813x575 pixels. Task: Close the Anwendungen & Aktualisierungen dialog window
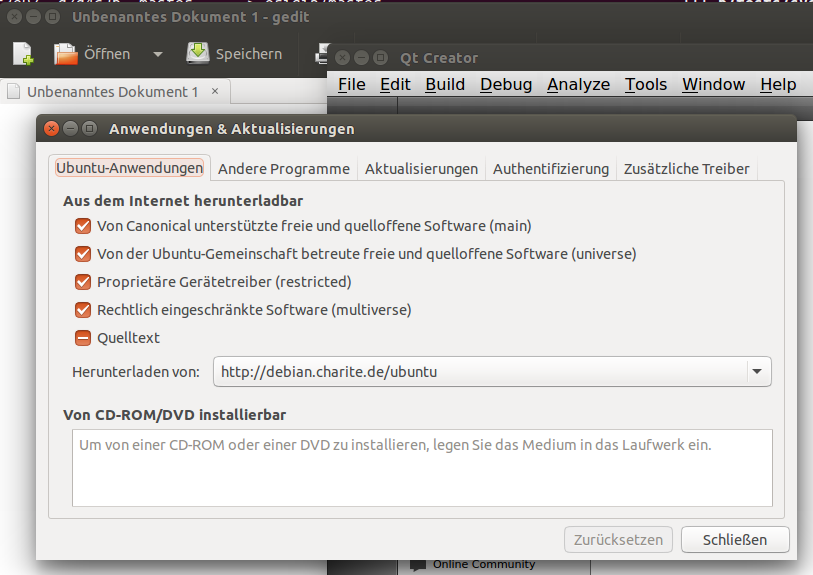coord(52,129)
